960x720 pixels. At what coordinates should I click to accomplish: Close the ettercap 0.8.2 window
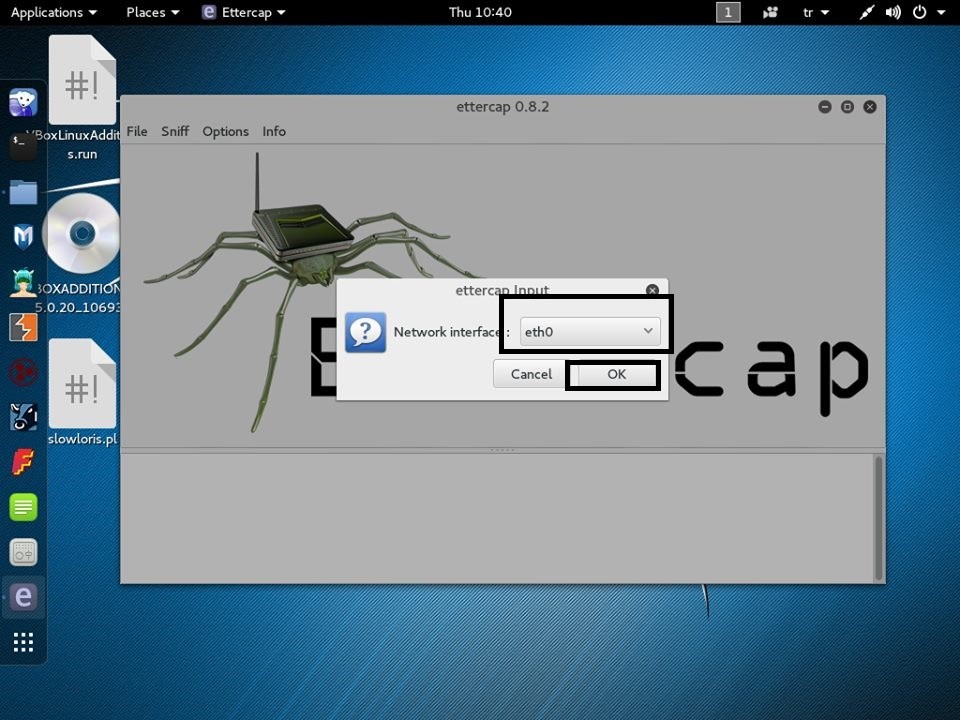[x=869, y=107]
